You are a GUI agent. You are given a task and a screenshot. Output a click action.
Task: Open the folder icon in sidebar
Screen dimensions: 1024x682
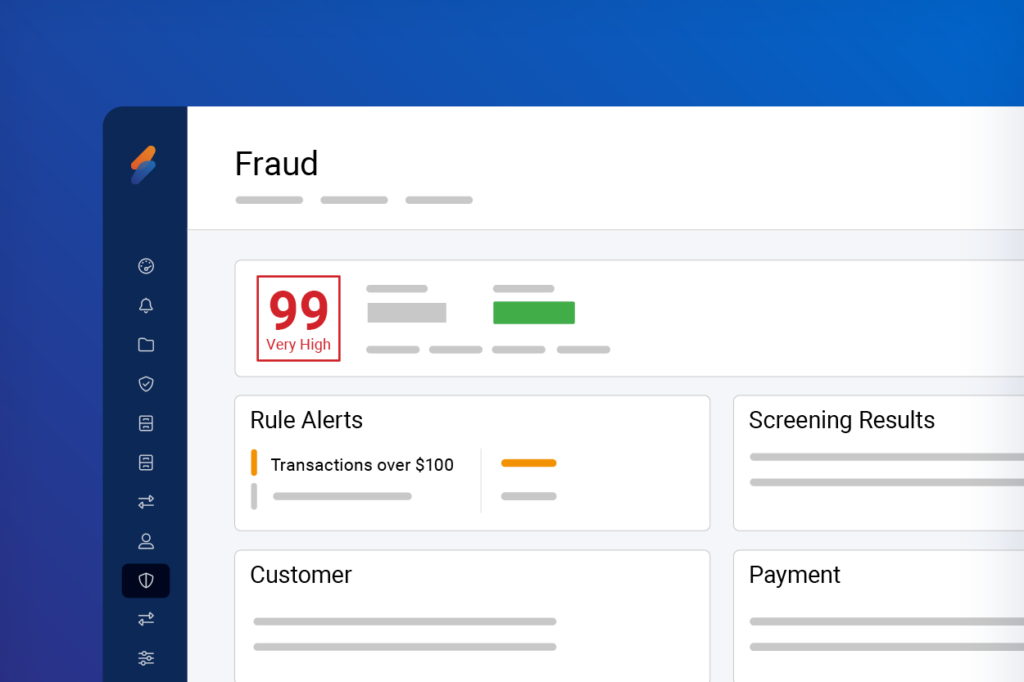(x=146, y=345)
